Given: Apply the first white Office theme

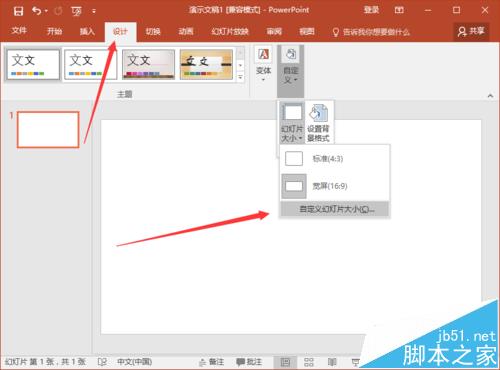Looking at the screenshot, I should pos(33,64).
